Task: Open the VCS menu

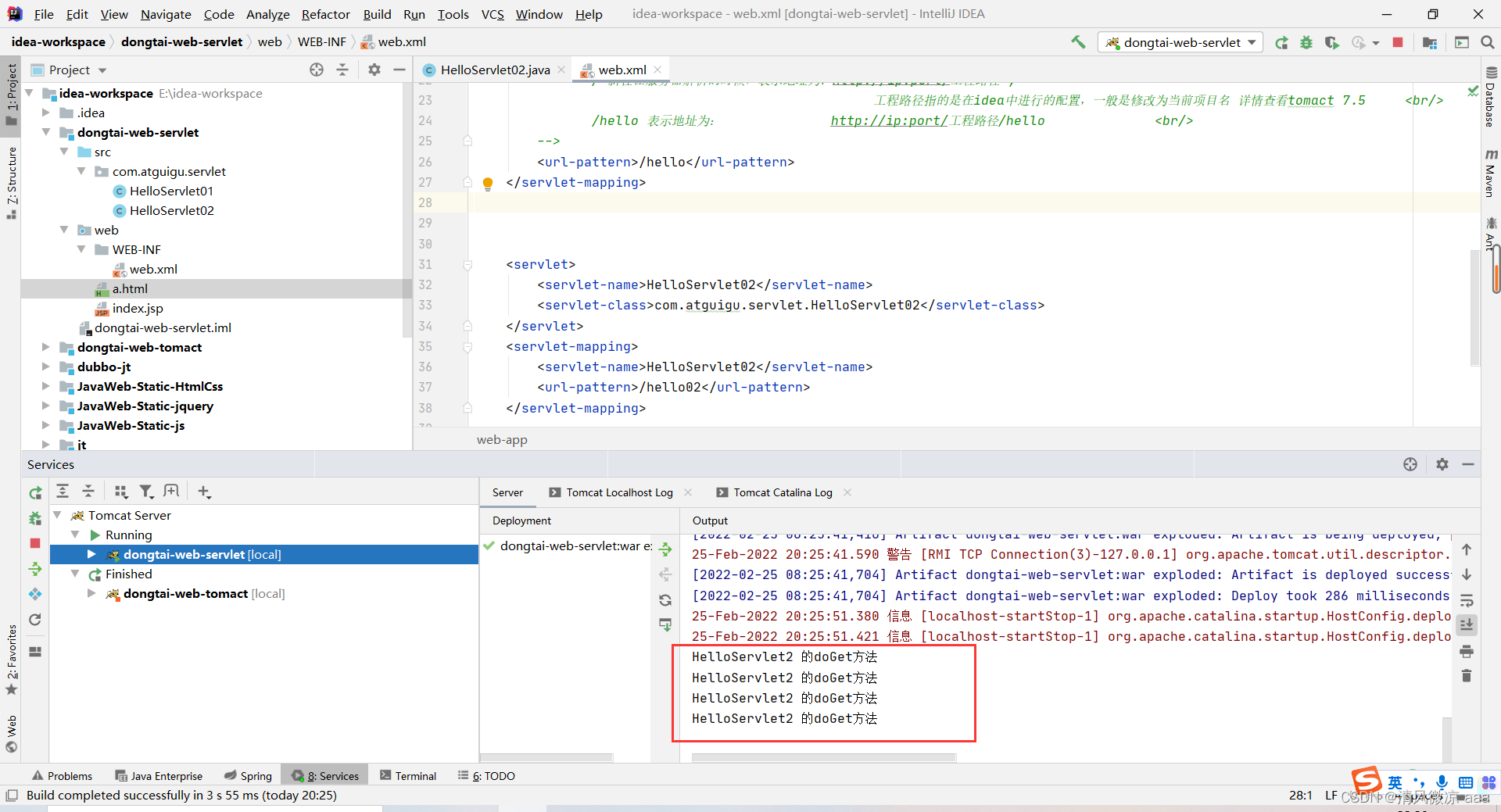Action: (x=493, y=14)
